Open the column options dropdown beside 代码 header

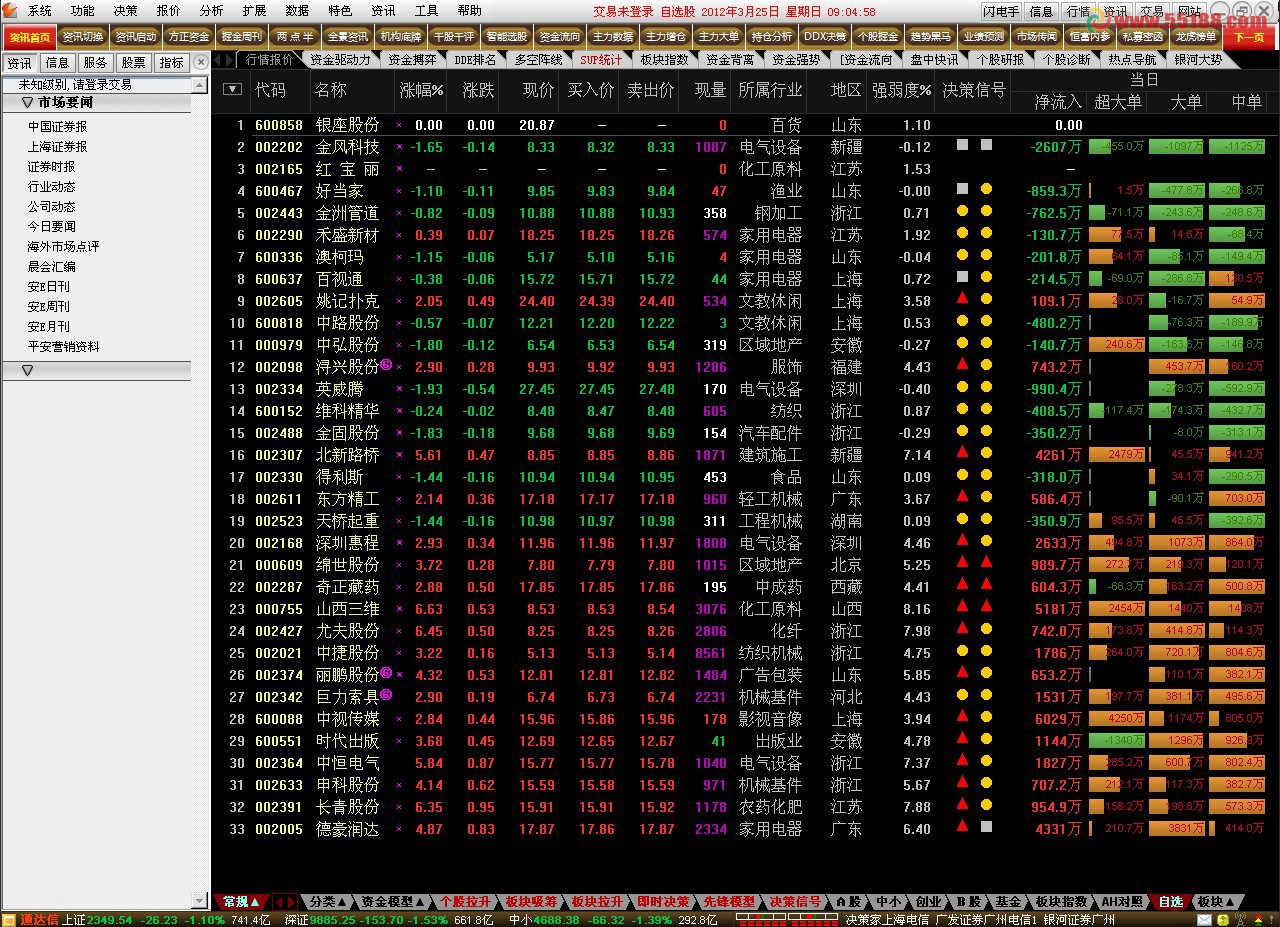[232, 89]
